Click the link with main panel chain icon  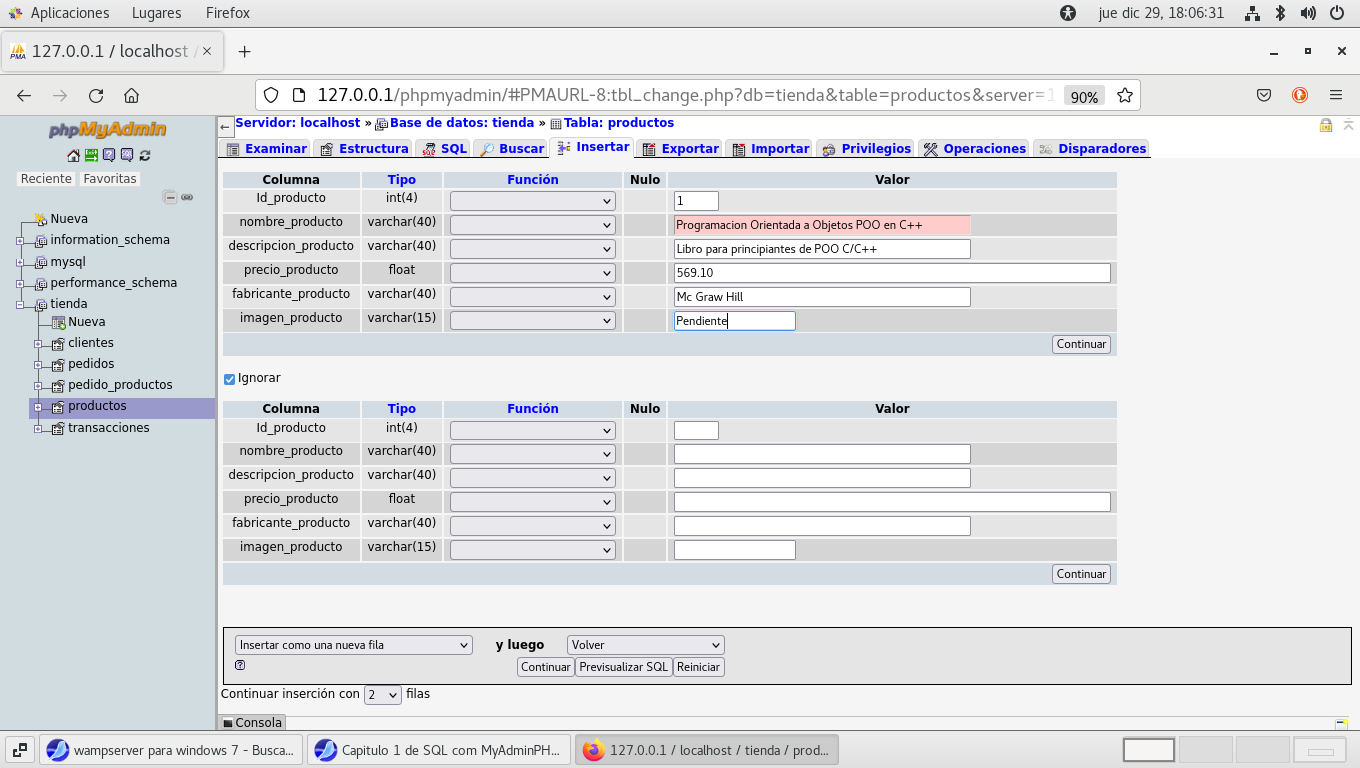187,198
